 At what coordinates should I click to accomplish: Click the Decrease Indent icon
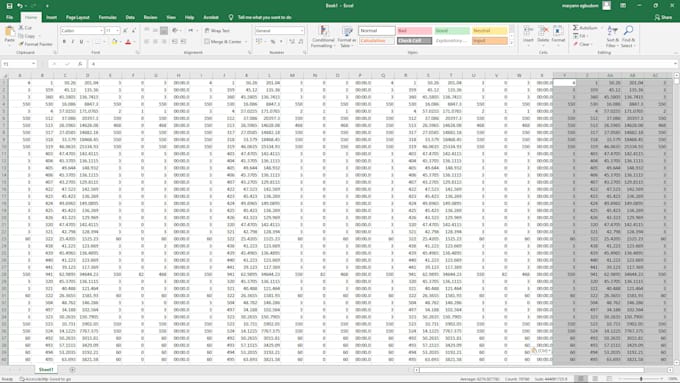pos(175,42)
